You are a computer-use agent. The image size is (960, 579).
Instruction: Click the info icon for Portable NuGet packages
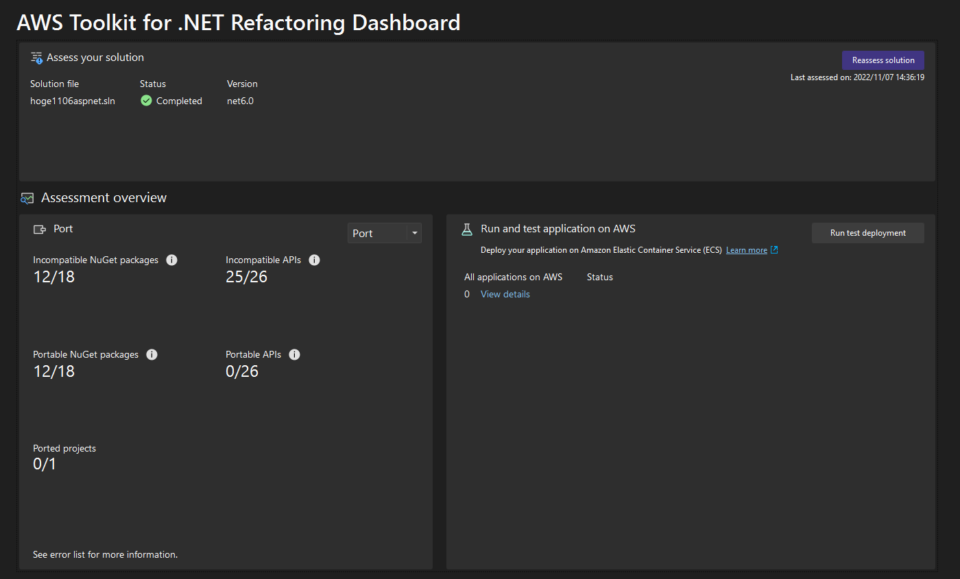click(151, 354)
